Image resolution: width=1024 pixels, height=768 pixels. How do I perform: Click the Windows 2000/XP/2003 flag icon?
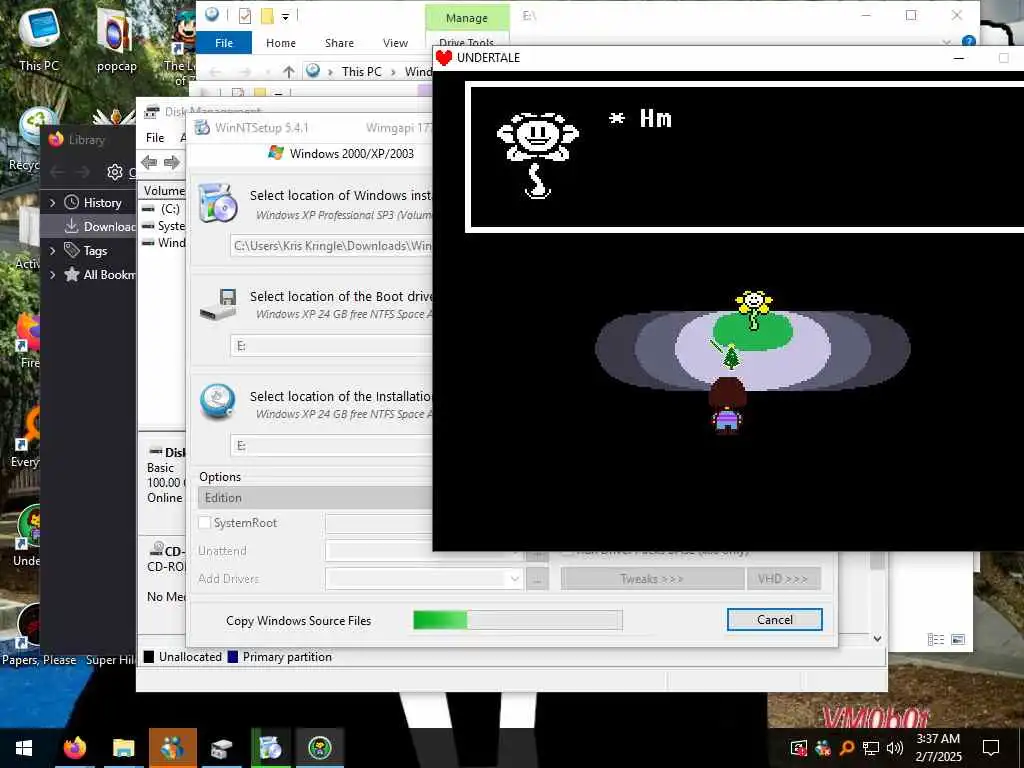[276, 153]
